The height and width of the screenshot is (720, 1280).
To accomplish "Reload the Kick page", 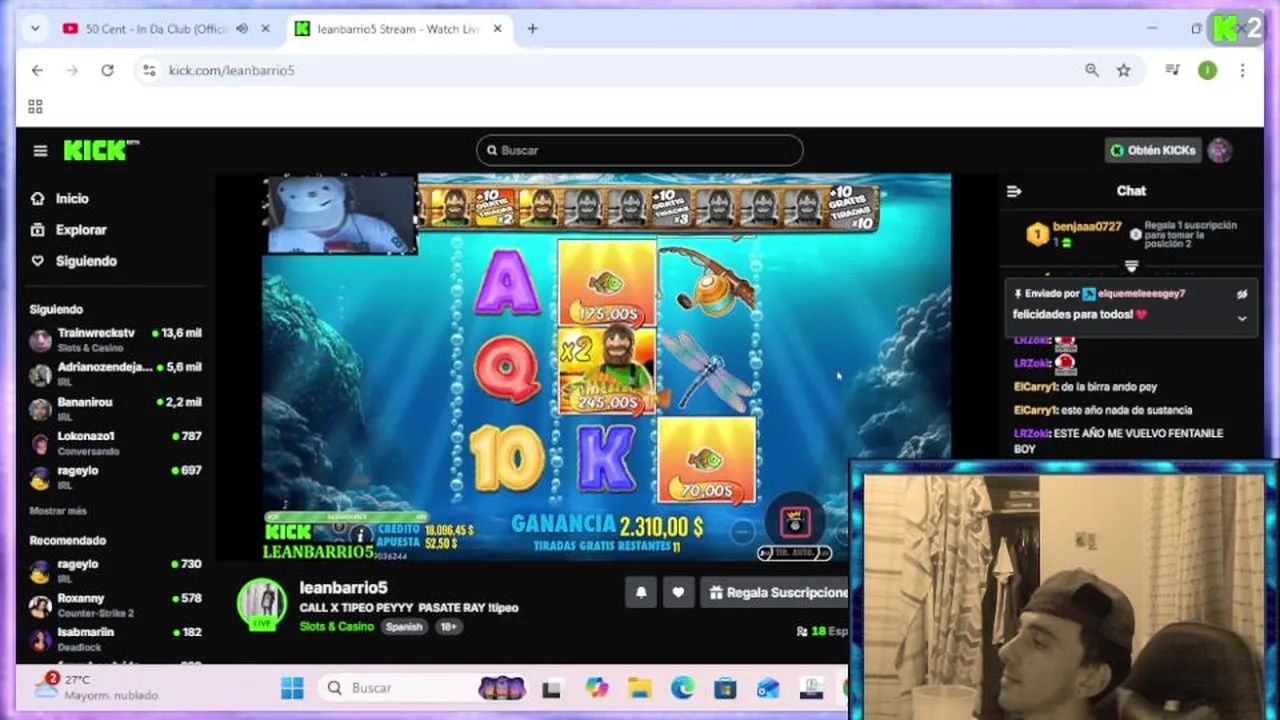I will (107, 70).
